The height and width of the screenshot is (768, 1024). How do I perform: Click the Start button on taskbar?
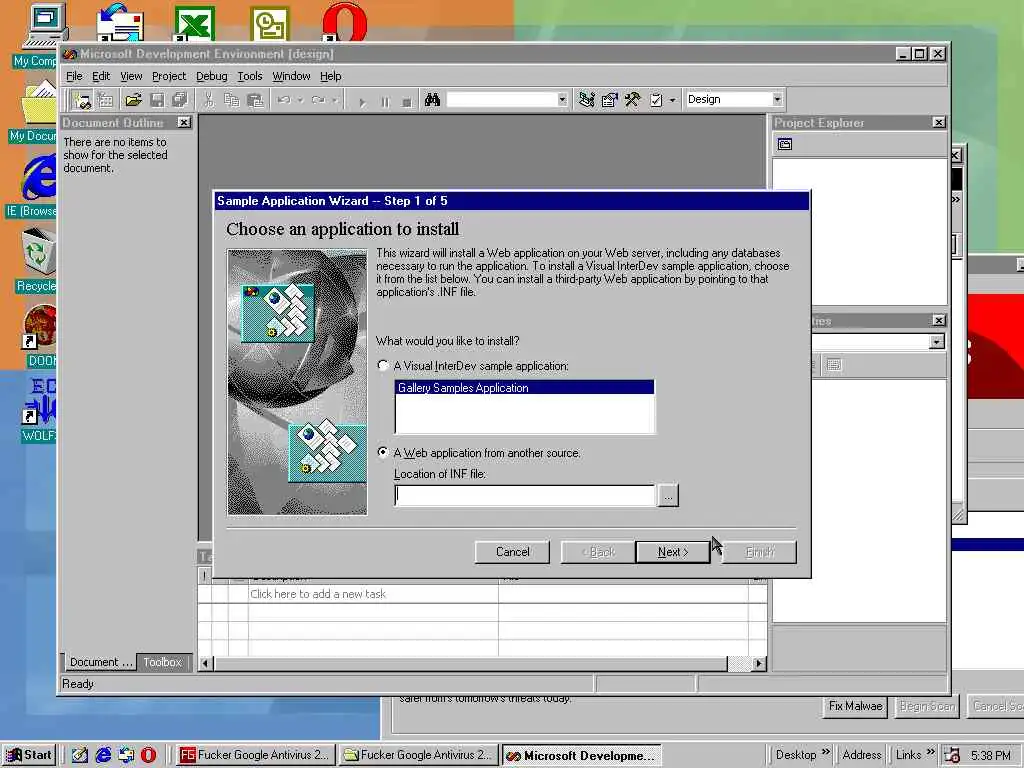point(29,755)
